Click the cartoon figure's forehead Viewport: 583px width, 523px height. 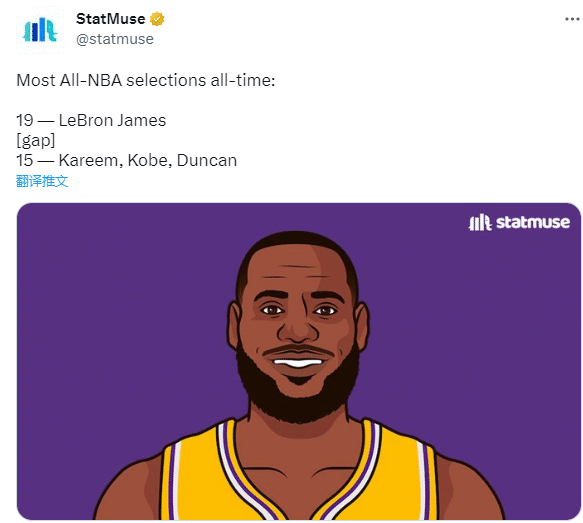click(297, 268)
